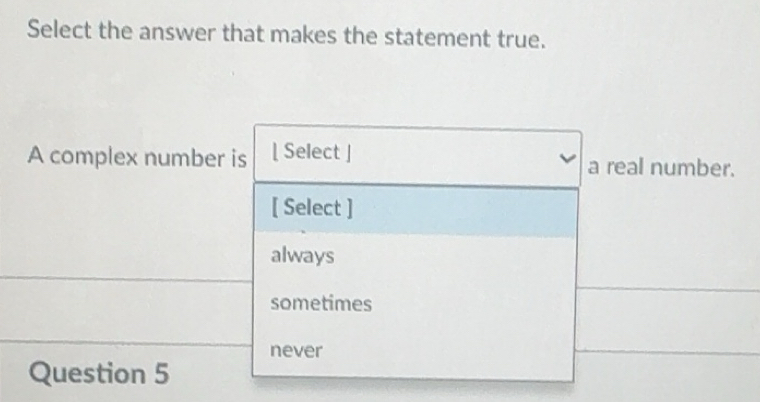Pick "sometimes" in the dropdown options
Viewport: 760px width, 402px height.
[x=320, y=303]
